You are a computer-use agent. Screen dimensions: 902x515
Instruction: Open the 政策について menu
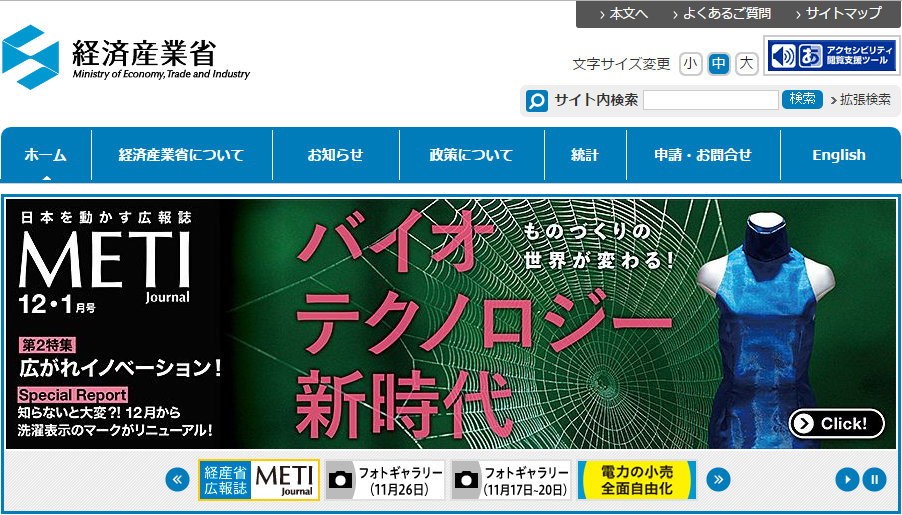(472, 155)
